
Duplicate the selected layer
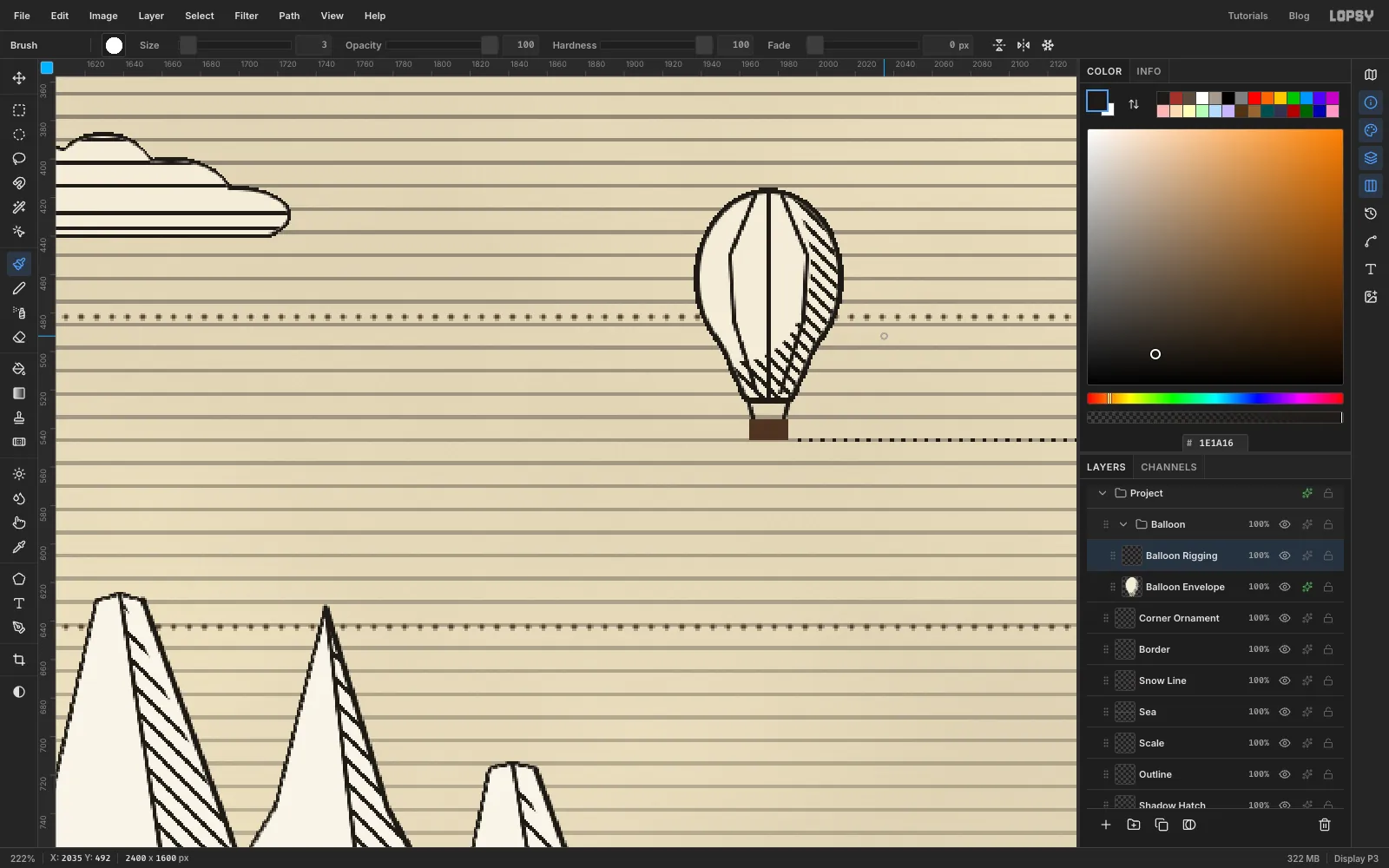[x=1162, y=825]
